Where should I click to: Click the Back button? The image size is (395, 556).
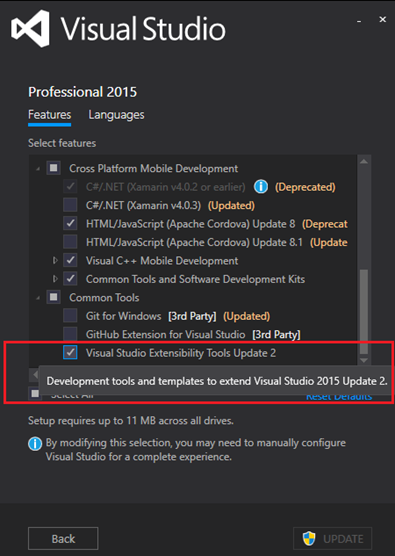pos(63,538)
